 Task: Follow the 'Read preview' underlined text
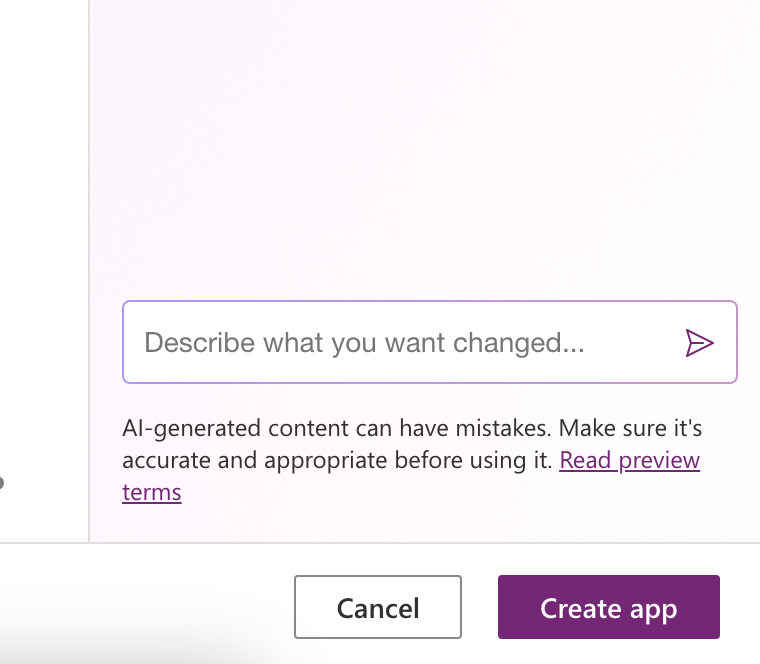point(629,460)
